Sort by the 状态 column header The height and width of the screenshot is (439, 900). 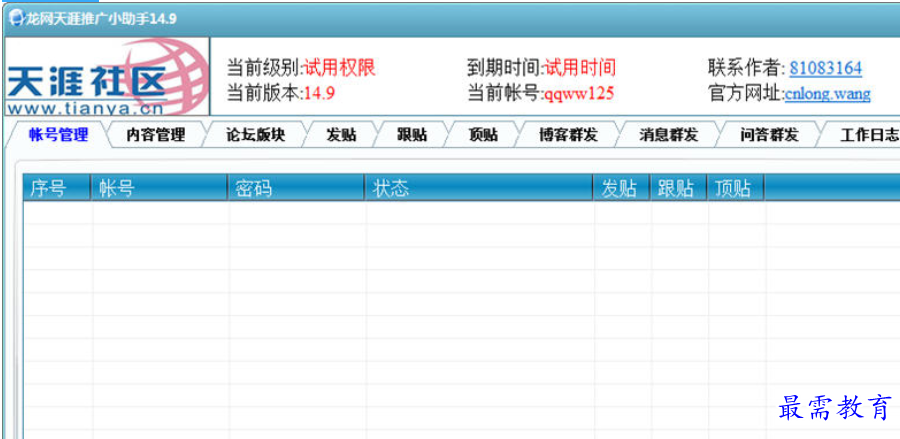pyautogui.click(x=479, y=188)
